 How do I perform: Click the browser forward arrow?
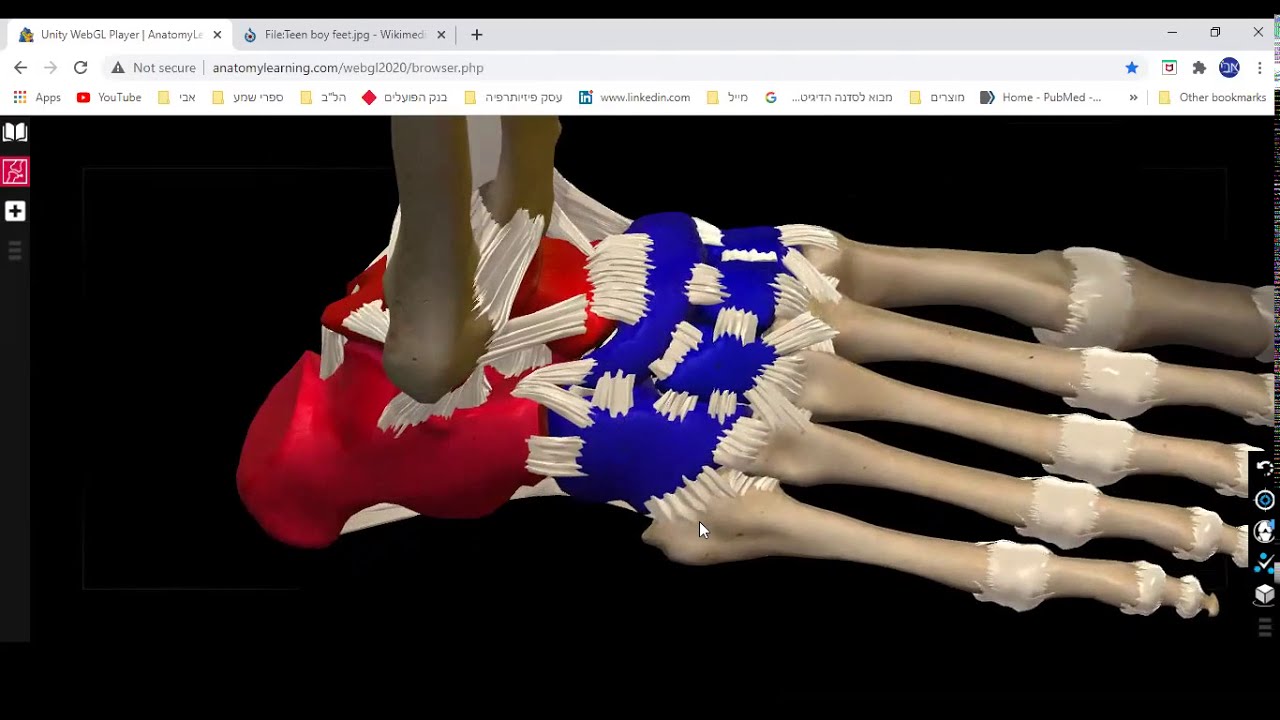click(x=51, y=68)
